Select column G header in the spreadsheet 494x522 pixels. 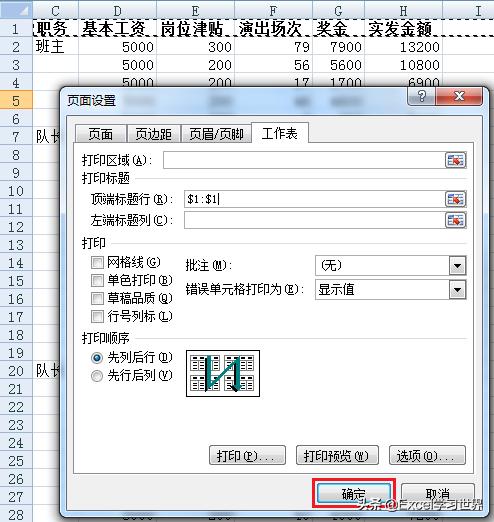[338, 11]
